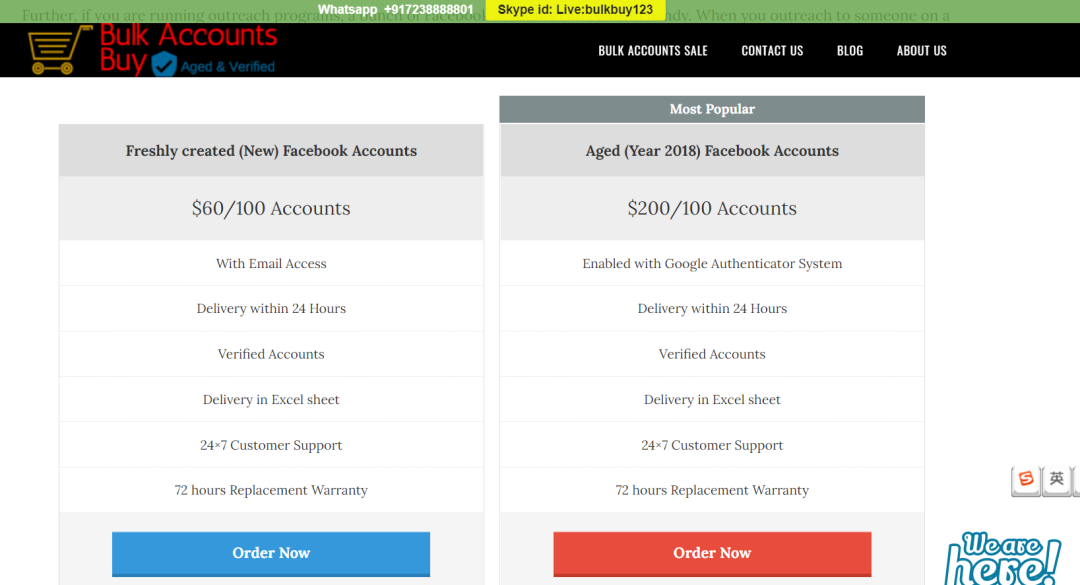The width and height of the screenshot is (1080, 585).
Task: Click 'Enabled with Google Authenticator System' row
Action: click(x=712, y=263)
